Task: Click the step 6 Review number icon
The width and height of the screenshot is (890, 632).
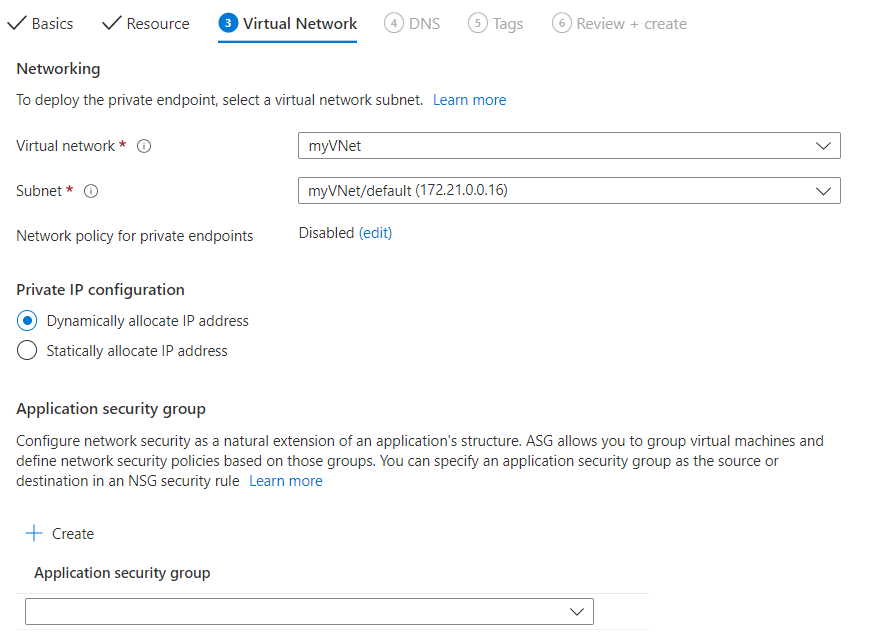Action: point(562,23)
